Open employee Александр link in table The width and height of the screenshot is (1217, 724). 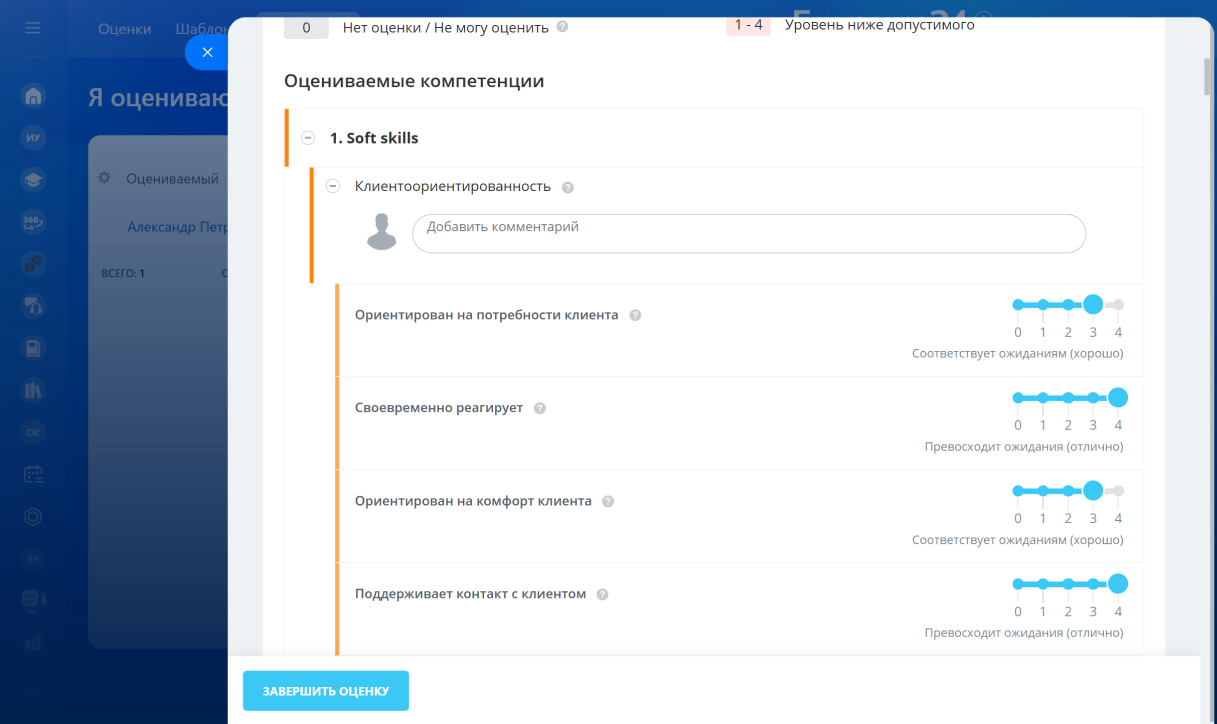(x=177, y=227)
